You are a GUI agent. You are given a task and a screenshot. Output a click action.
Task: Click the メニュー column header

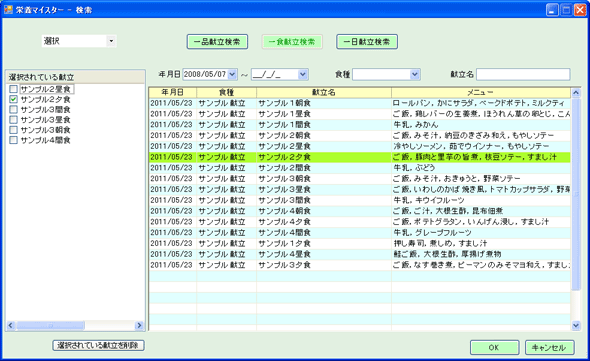[x=481, y=93]
